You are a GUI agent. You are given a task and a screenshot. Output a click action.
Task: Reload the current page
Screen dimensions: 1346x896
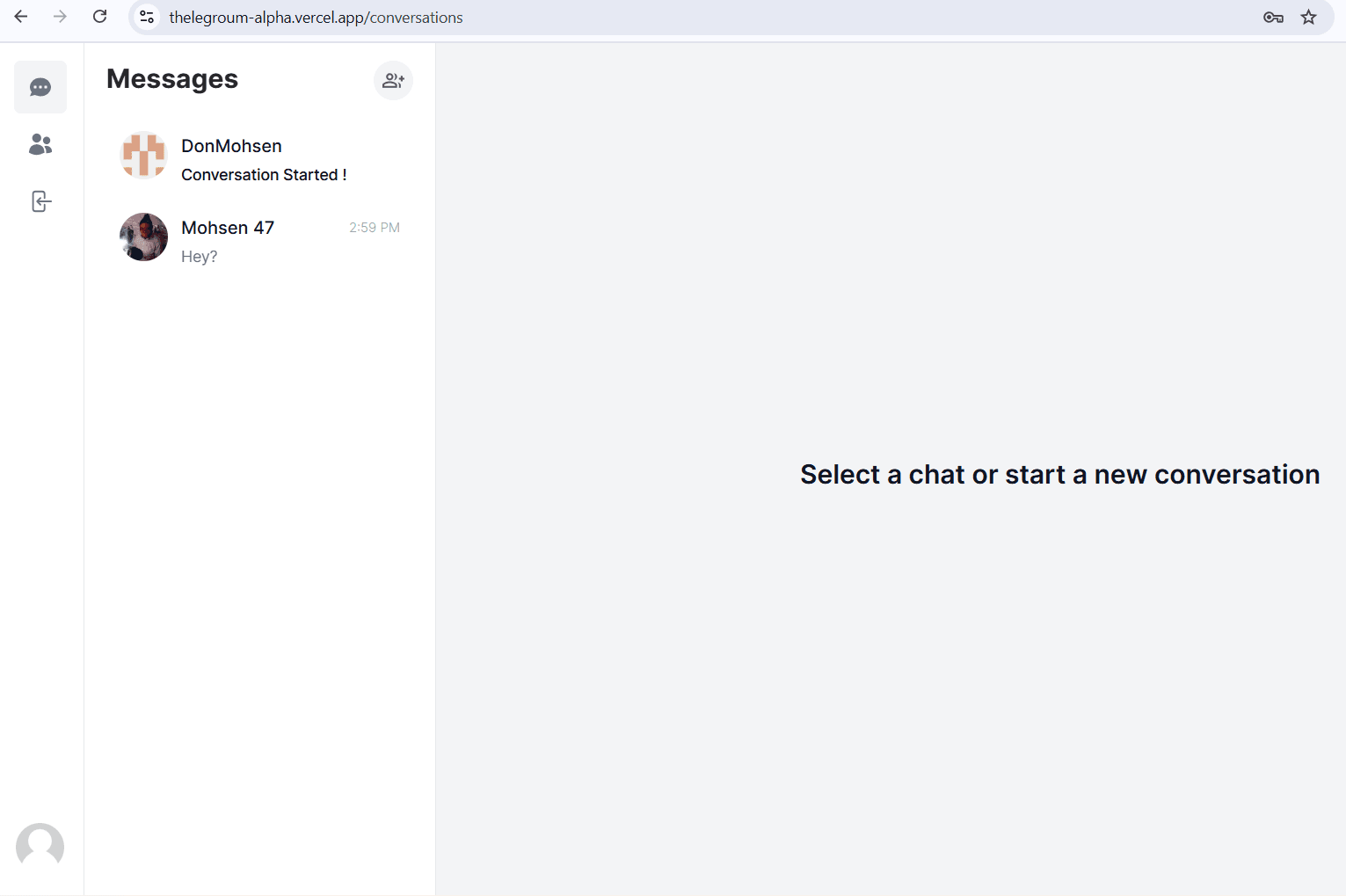[x=100, y=17]
